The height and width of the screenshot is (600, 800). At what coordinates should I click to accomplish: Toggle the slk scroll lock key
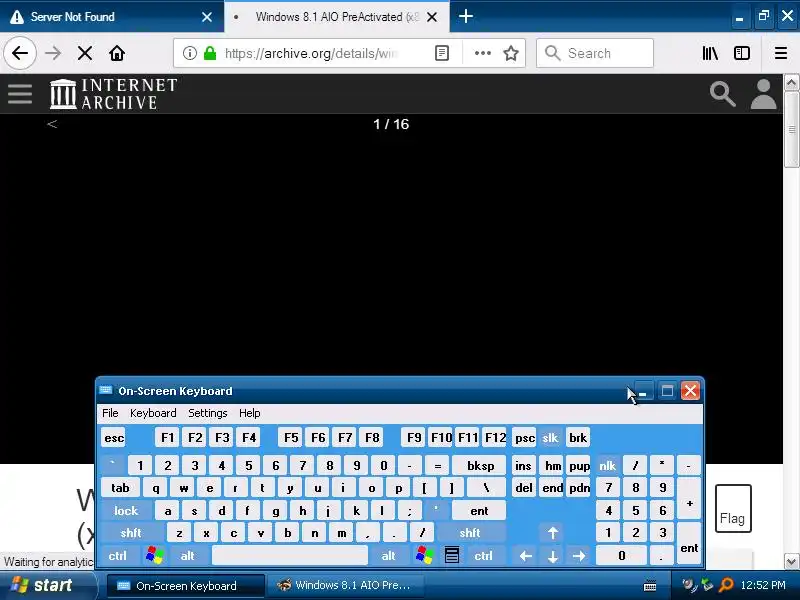click(x=550, y=438)
